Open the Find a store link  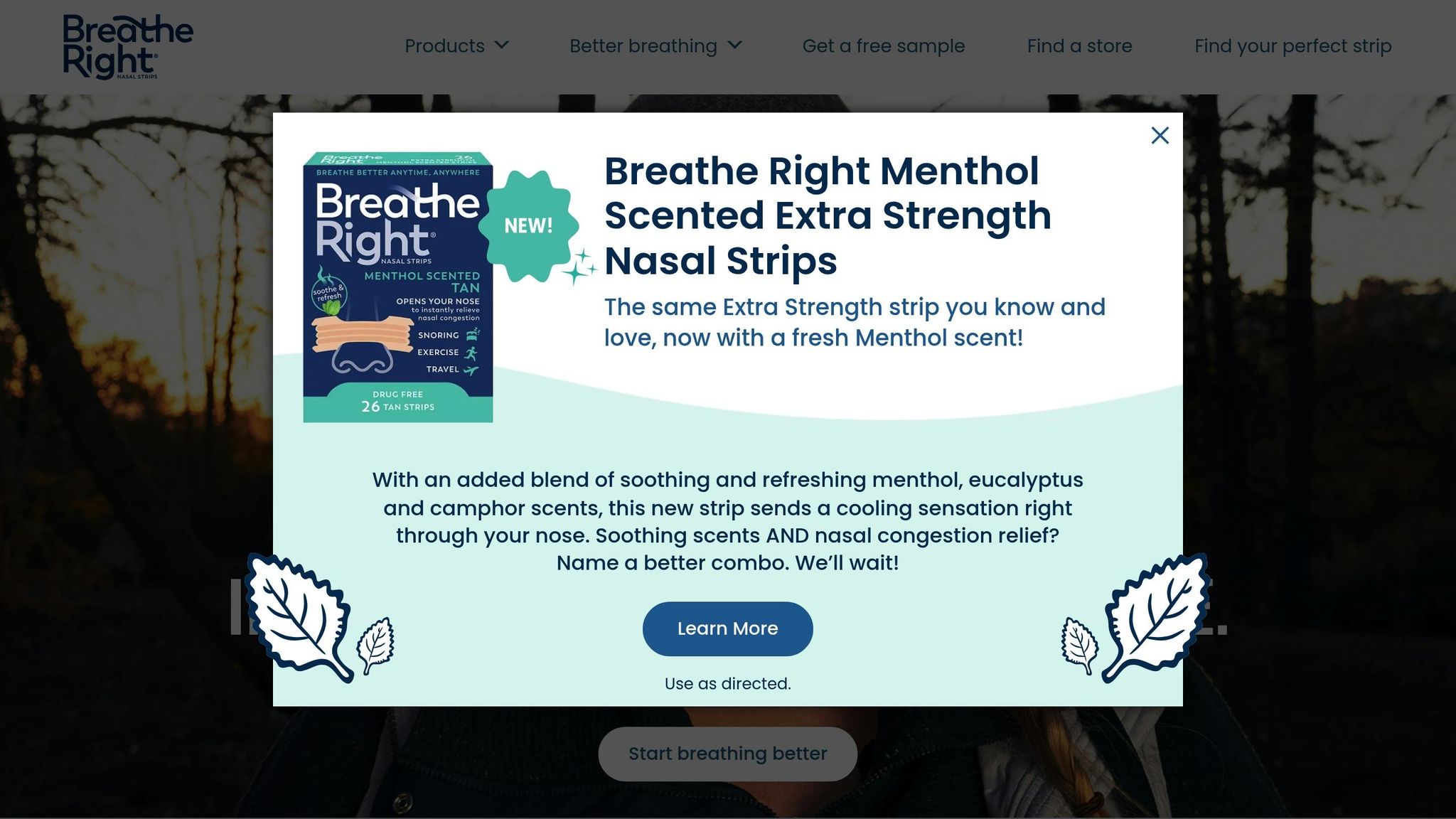(x=1079, y=45)
